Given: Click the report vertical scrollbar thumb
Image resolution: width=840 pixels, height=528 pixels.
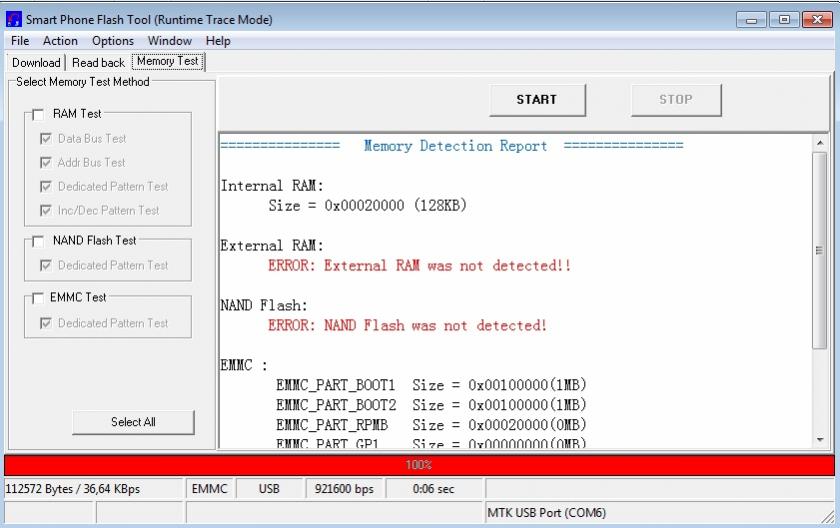Looking at the screenshot, I should (819, 250).
